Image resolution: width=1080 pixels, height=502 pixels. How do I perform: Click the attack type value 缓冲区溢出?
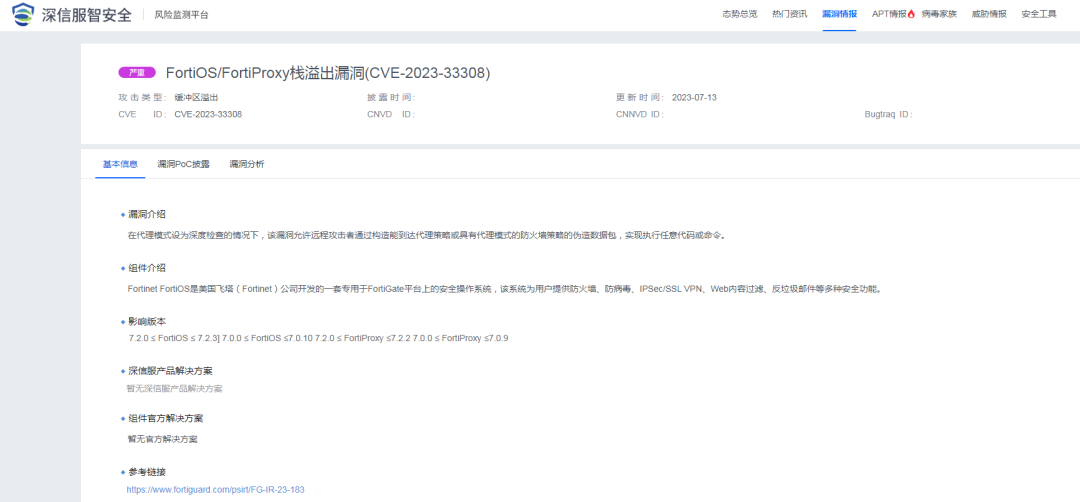point(196,98)
